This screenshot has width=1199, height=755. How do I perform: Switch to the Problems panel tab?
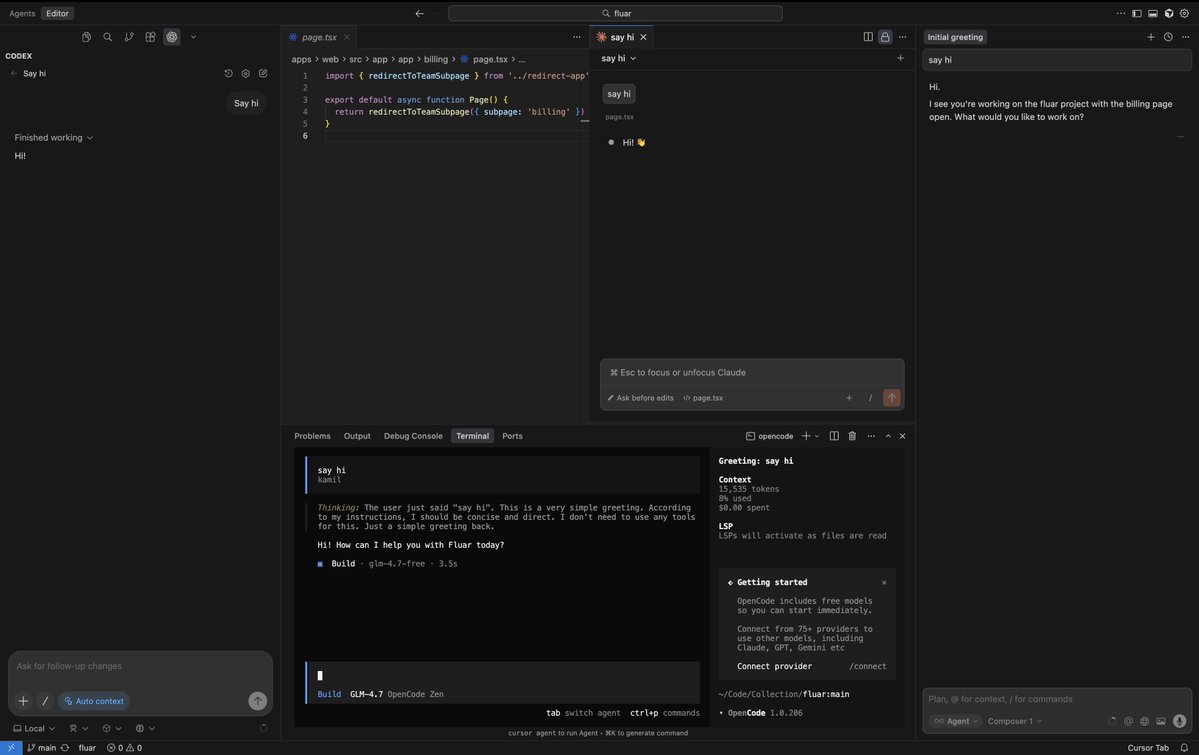[312, 436]
